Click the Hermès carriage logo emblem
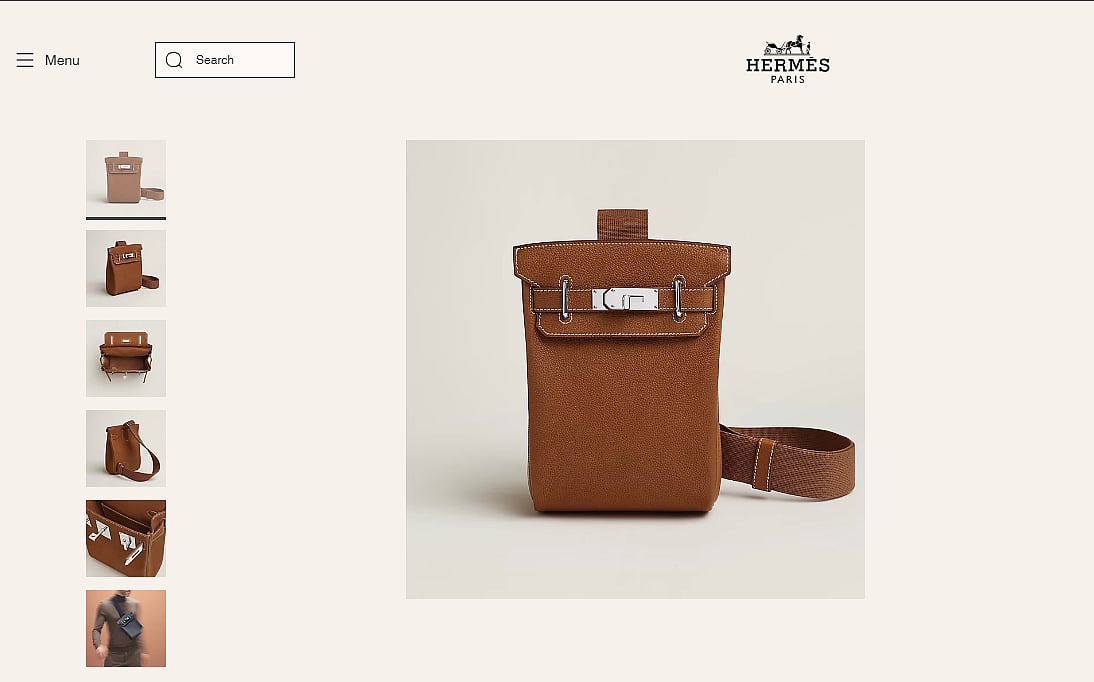Screen dimensions: 1094x682 tap(788, 45)
